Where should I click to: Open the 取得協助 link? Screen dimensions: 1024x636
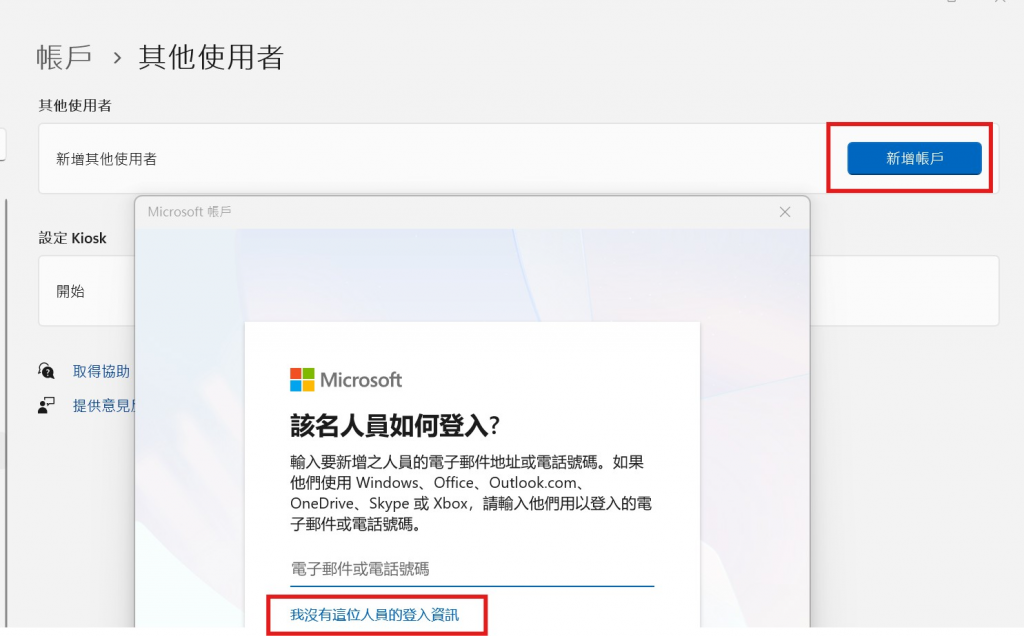(x=101, y=372)
